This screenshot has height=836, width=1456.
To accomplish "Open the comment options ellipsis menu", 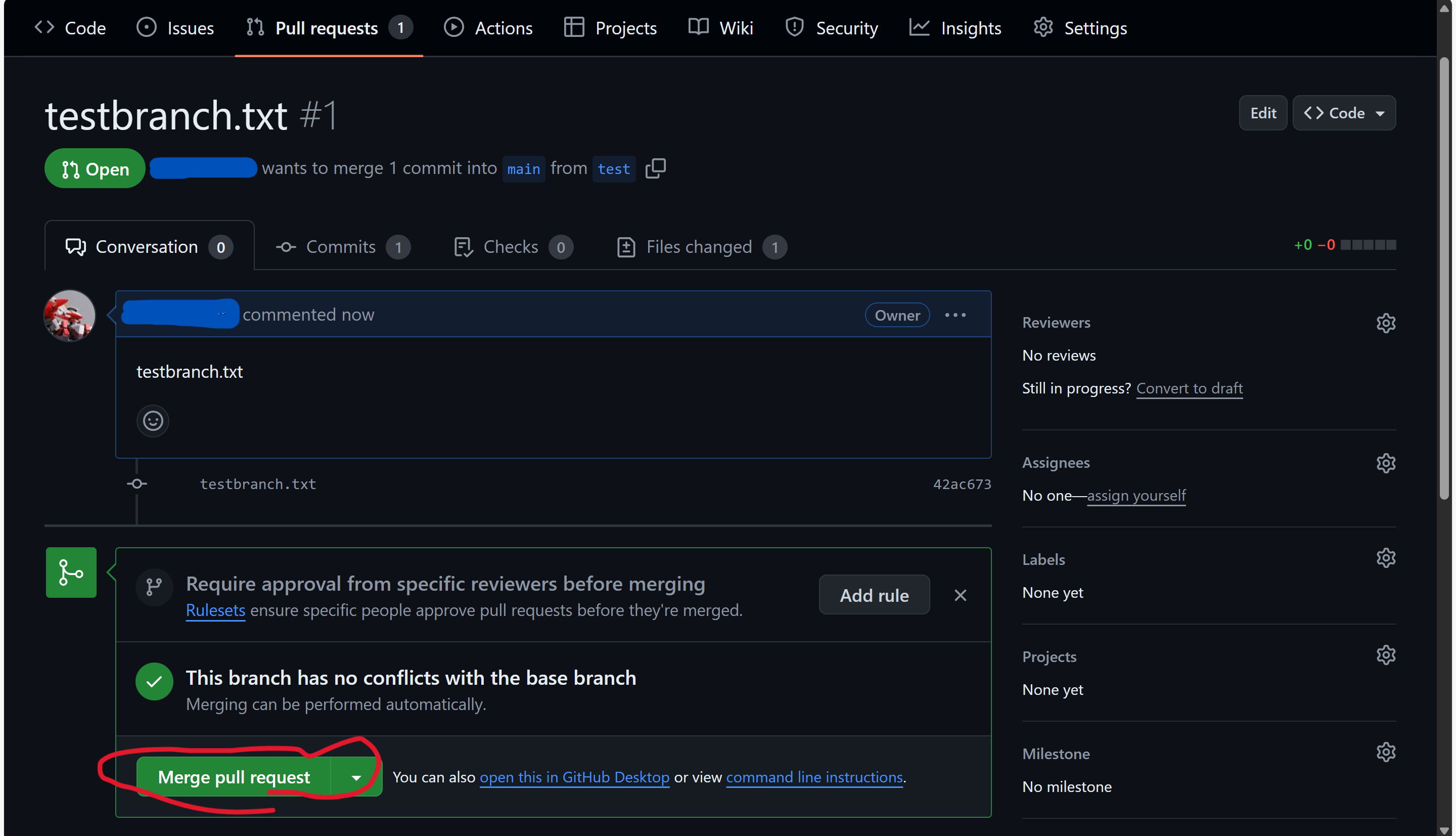I will click(954, 315).
